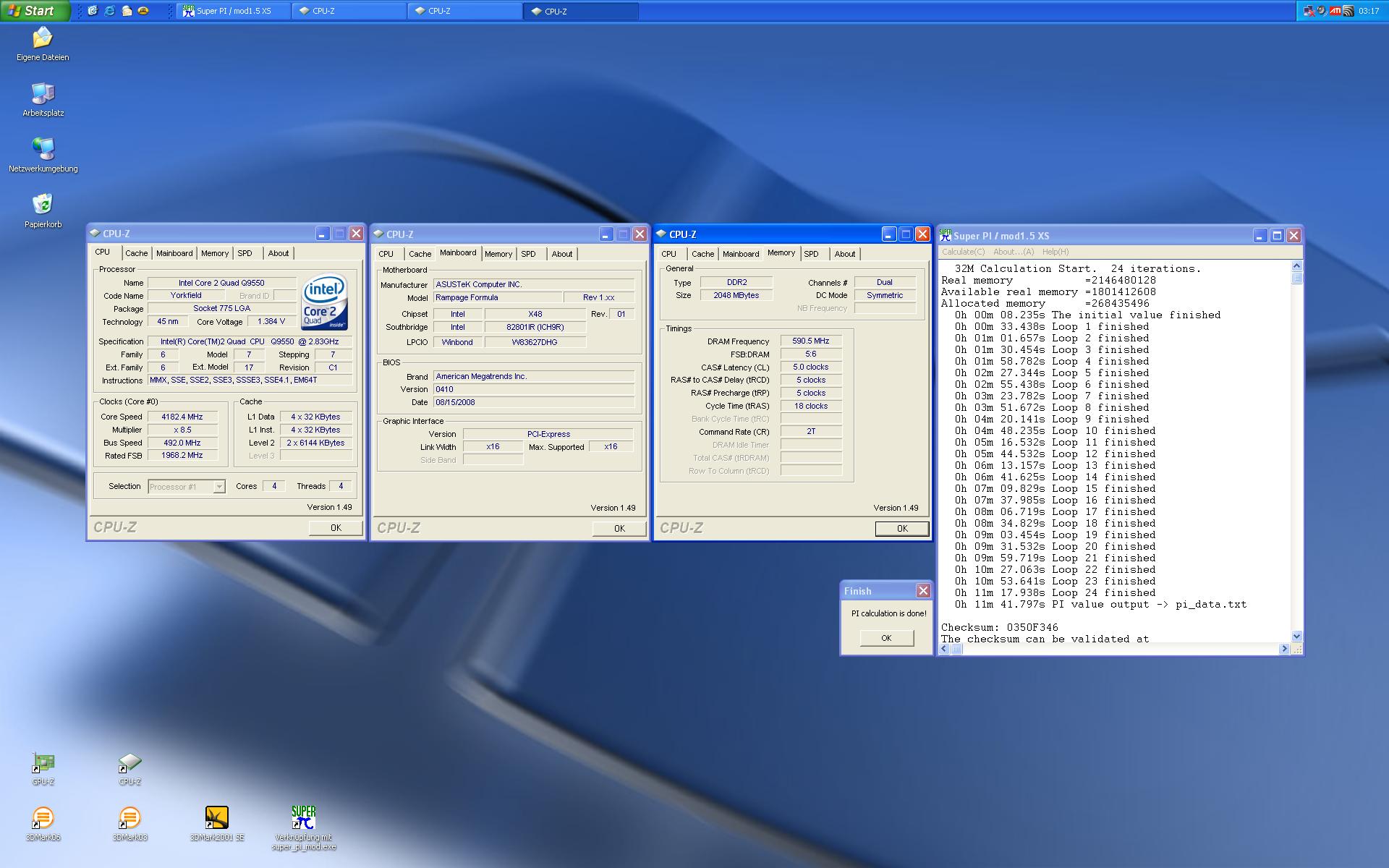Click the Intel Core 2 Quad logo

[x=325, y=302]
